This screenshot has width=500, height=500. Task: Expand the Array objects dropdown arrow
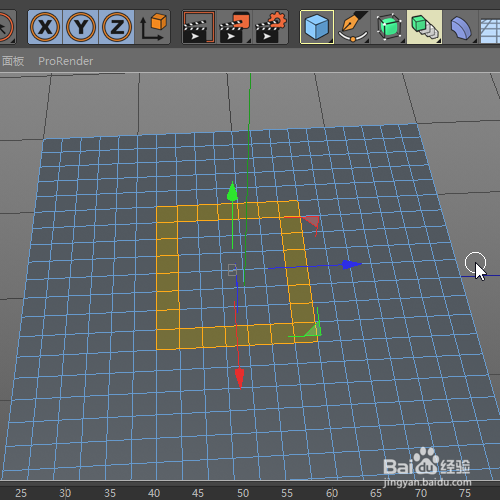coord(439,41)
